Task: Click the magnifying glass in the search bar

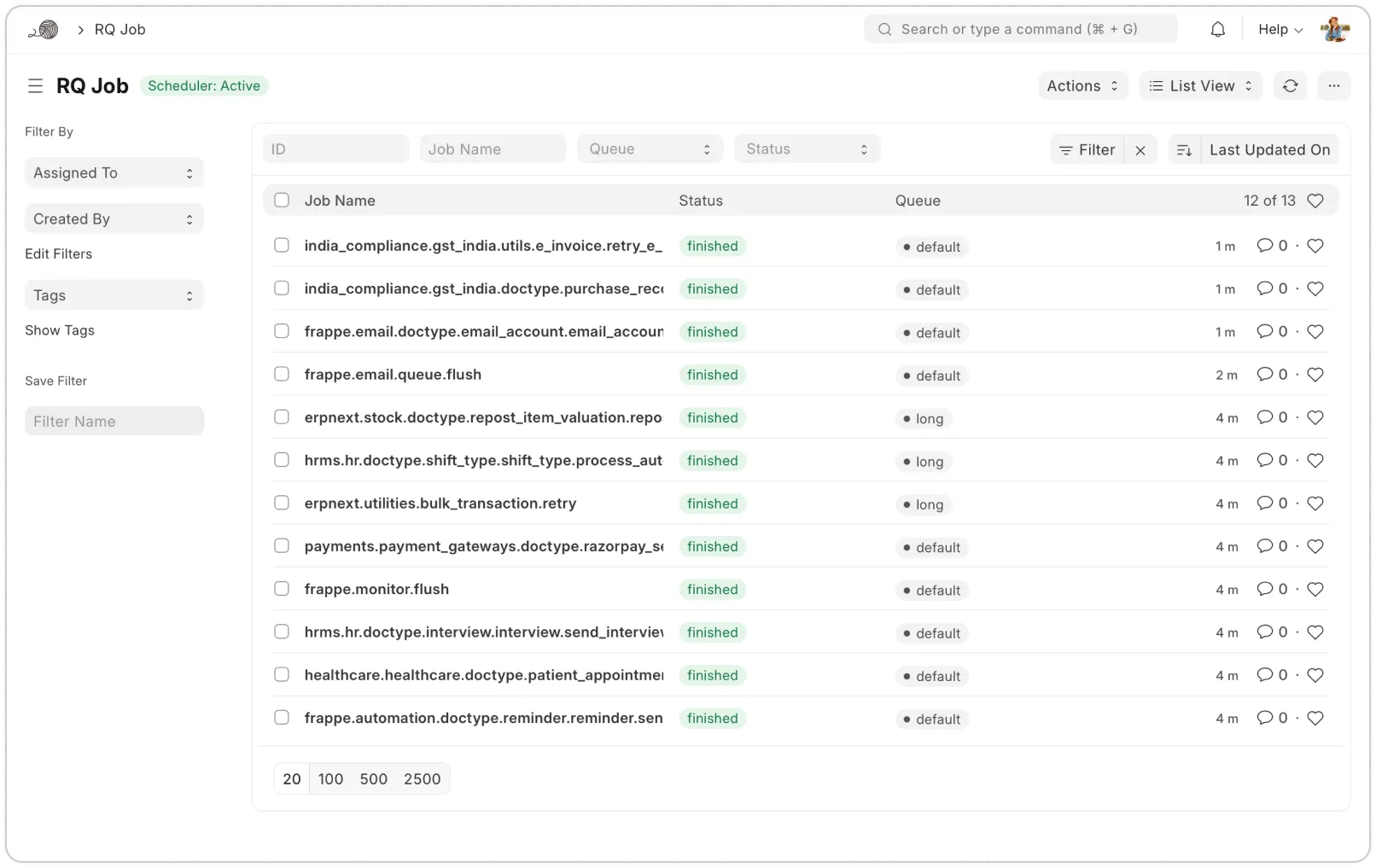Action: [884, 28]
